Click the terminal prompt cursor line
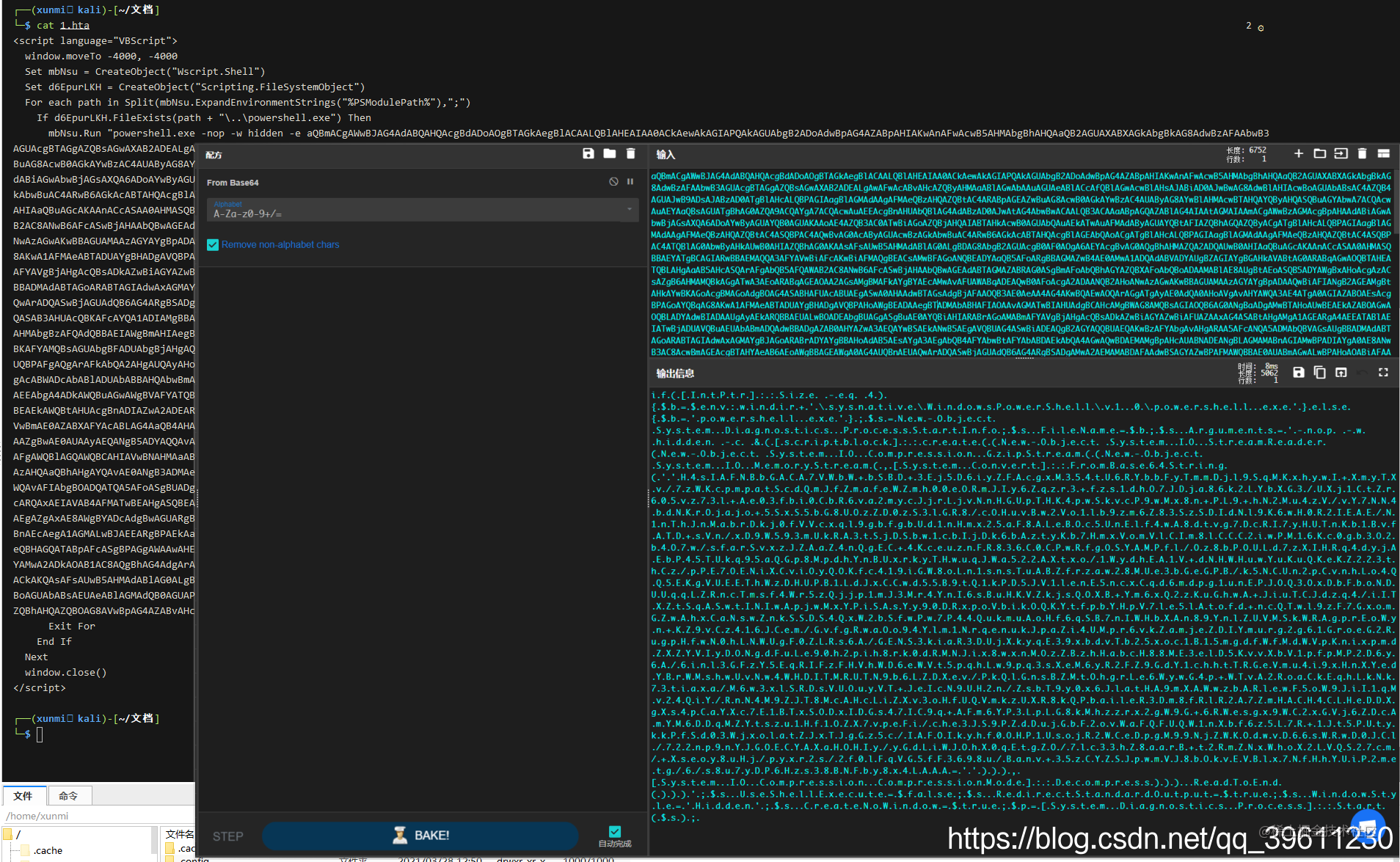This screenshot has width=1400, height=862. click(x=40, y=734)
